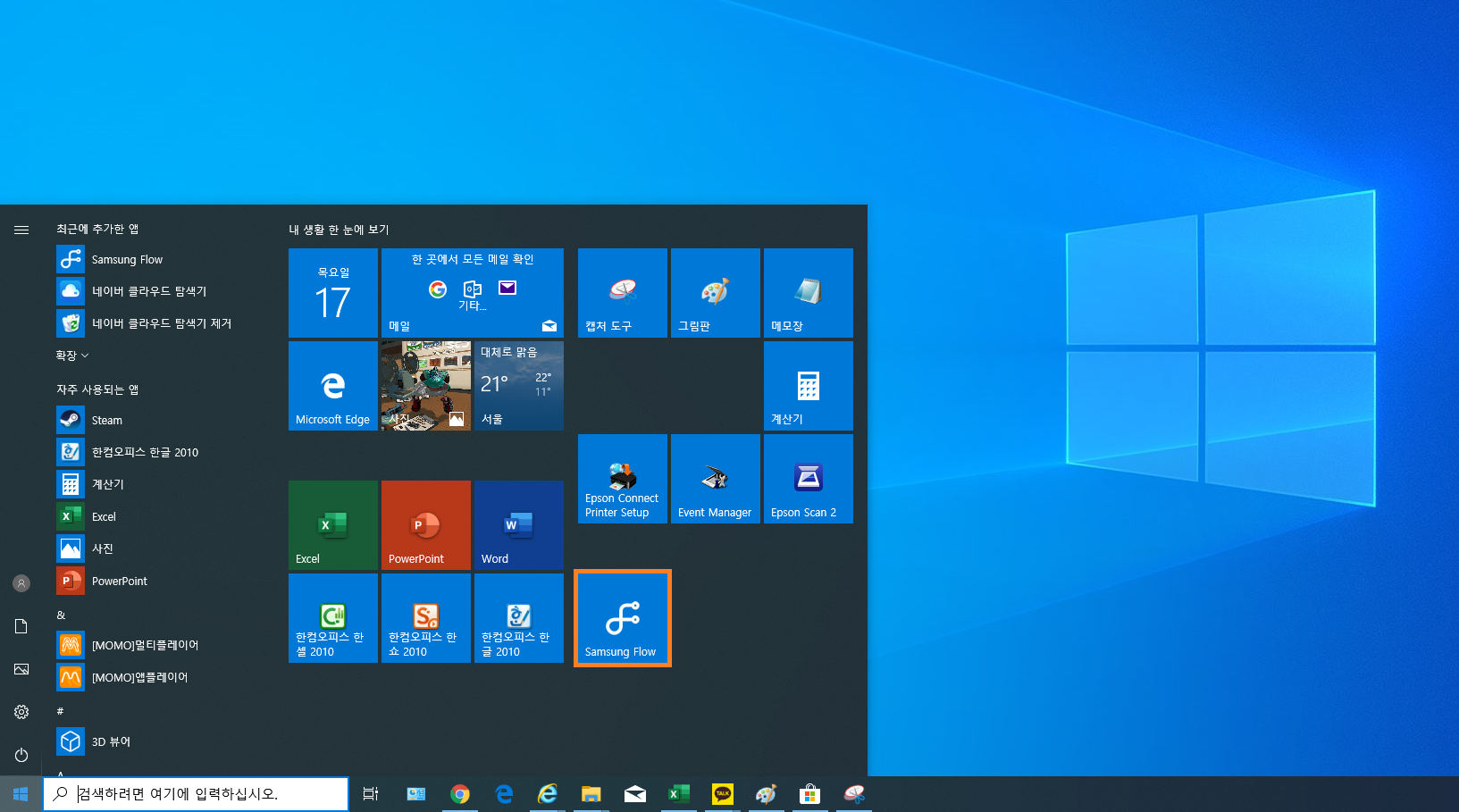Open 한컴오피스 한쇼 2010 tile
This screenshot has height=812, width=1459.
(x=426, y=618)
